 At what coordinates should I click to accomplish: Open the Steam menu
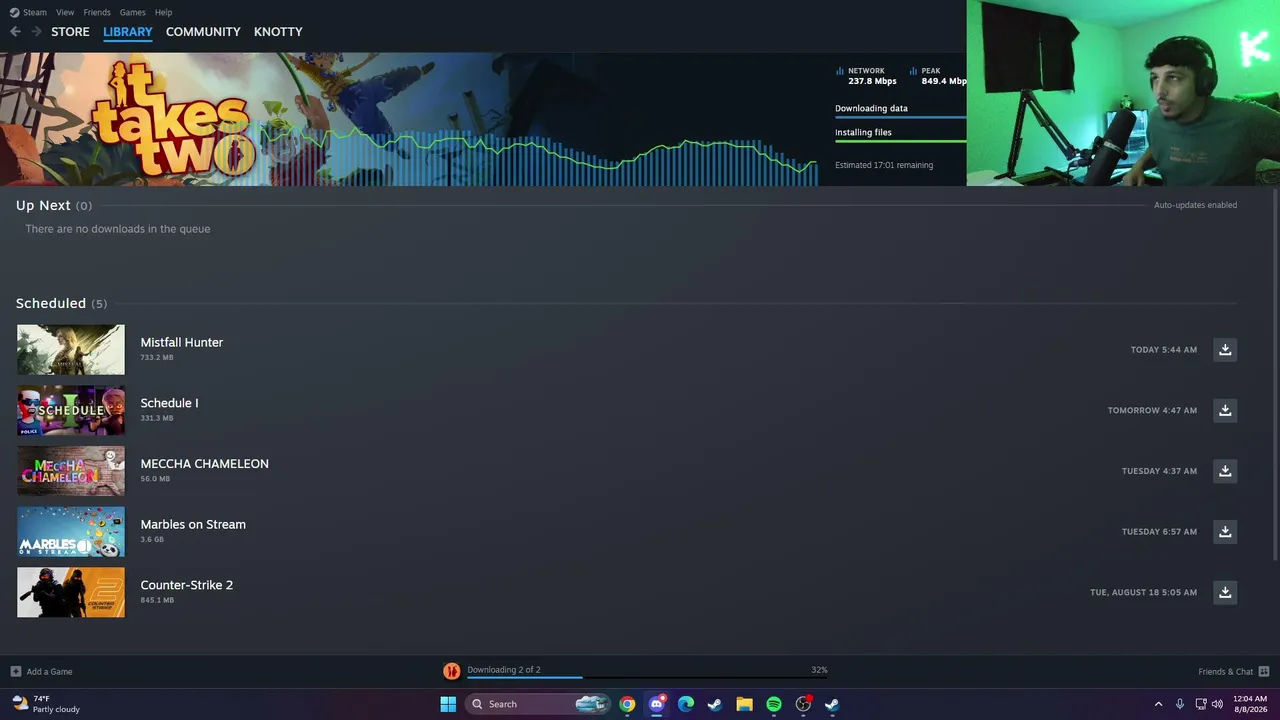point(35,12)
